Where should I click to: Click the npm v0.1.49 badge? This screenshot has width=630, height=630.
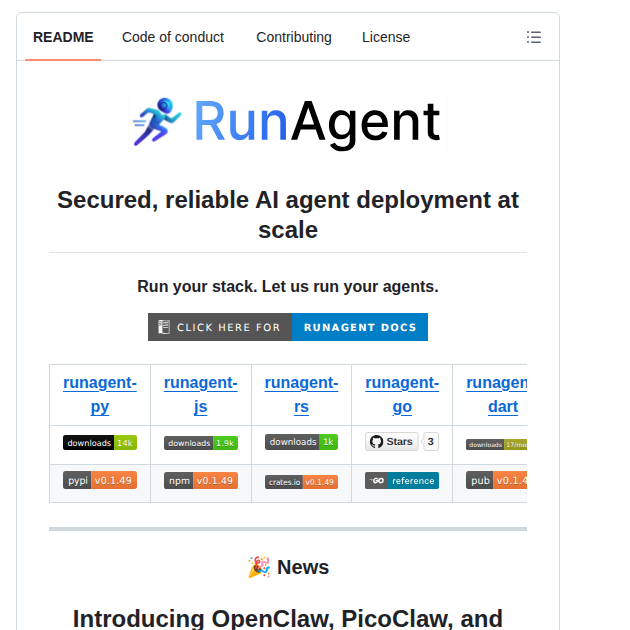click(x=200, y=481)
